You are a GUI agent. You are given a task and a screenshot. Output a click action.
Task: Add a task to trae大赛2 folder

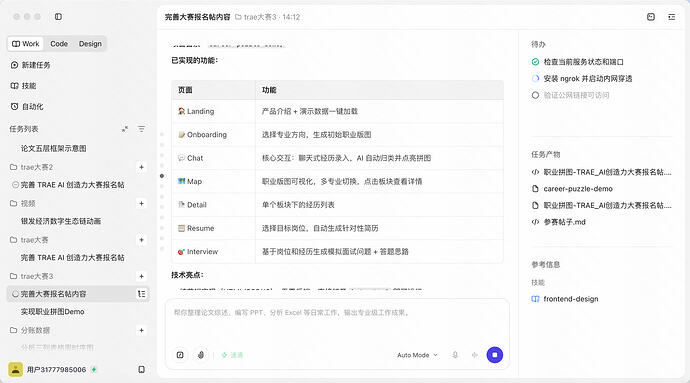click(x=141, y=167)
